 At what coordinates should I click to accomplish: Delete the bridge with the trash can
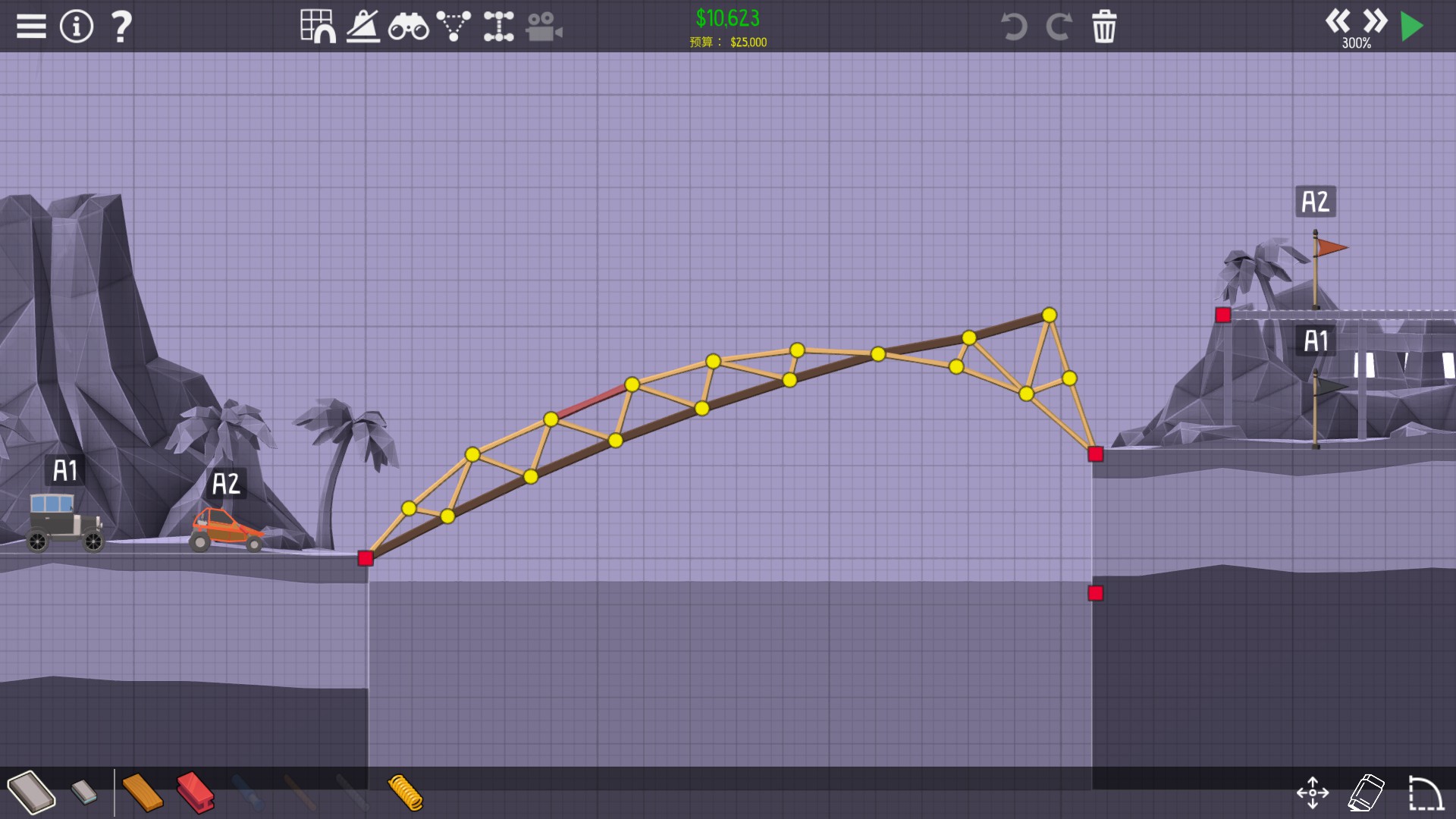pos(1104,27)
